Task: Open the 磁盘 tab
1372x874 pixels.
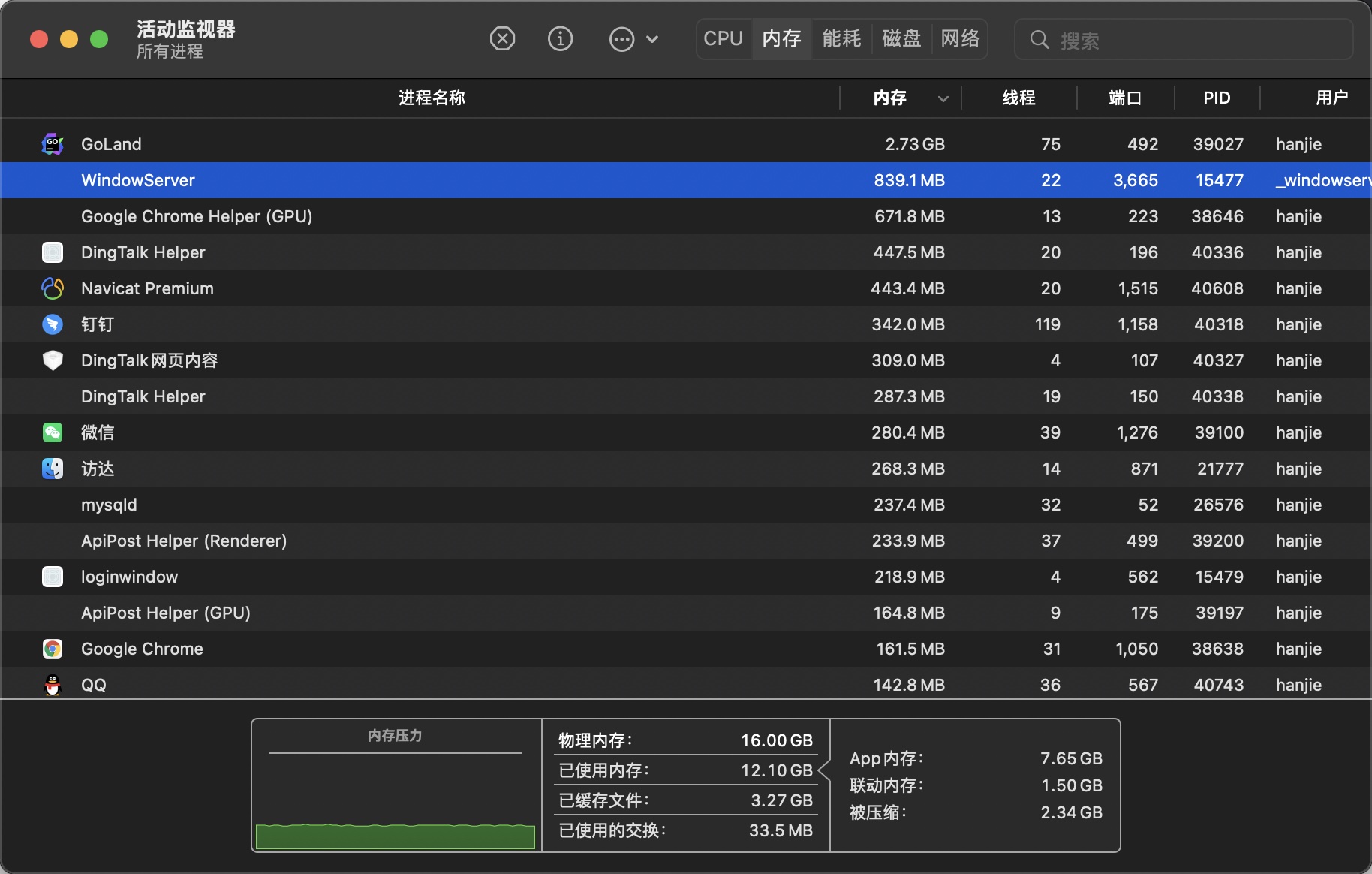Action: (x=901, y=38)
